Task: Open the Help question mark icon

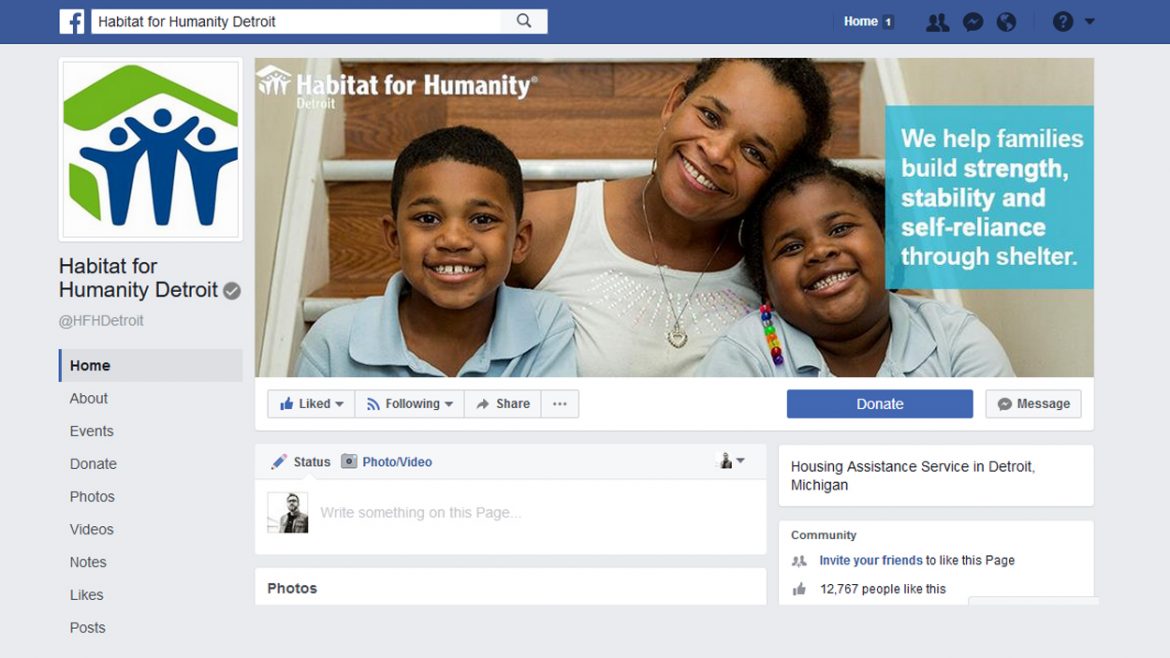Action: pyautogui.click(x=1063, y=22)
